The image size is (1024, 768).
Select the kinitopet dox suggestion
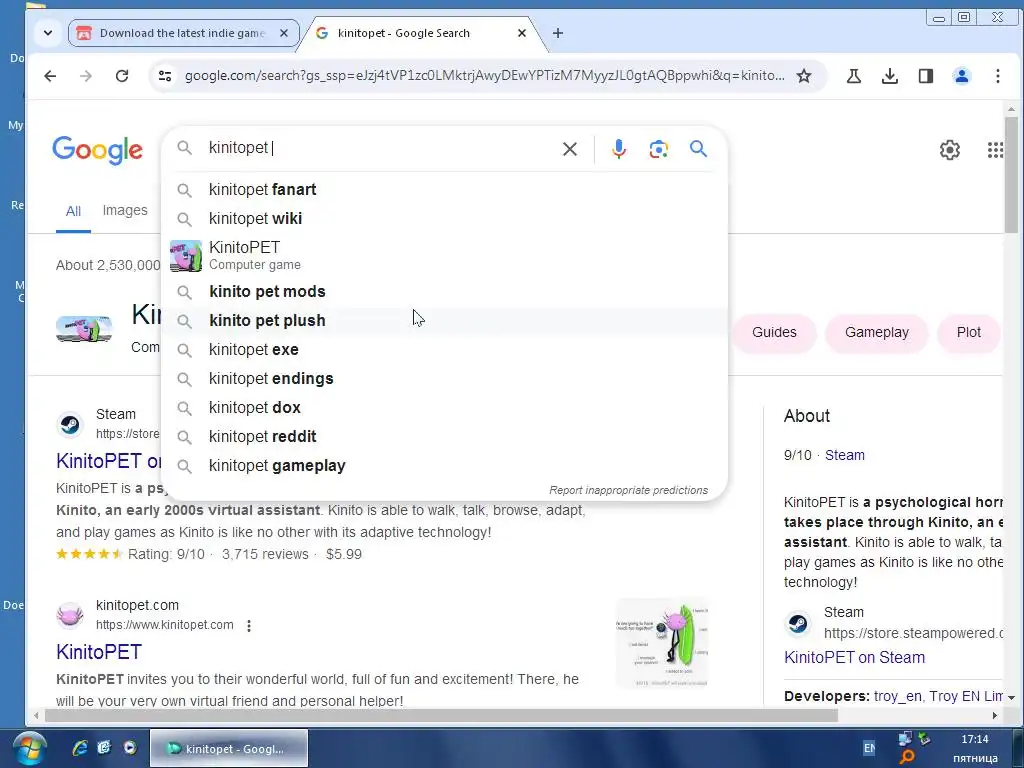444,408
